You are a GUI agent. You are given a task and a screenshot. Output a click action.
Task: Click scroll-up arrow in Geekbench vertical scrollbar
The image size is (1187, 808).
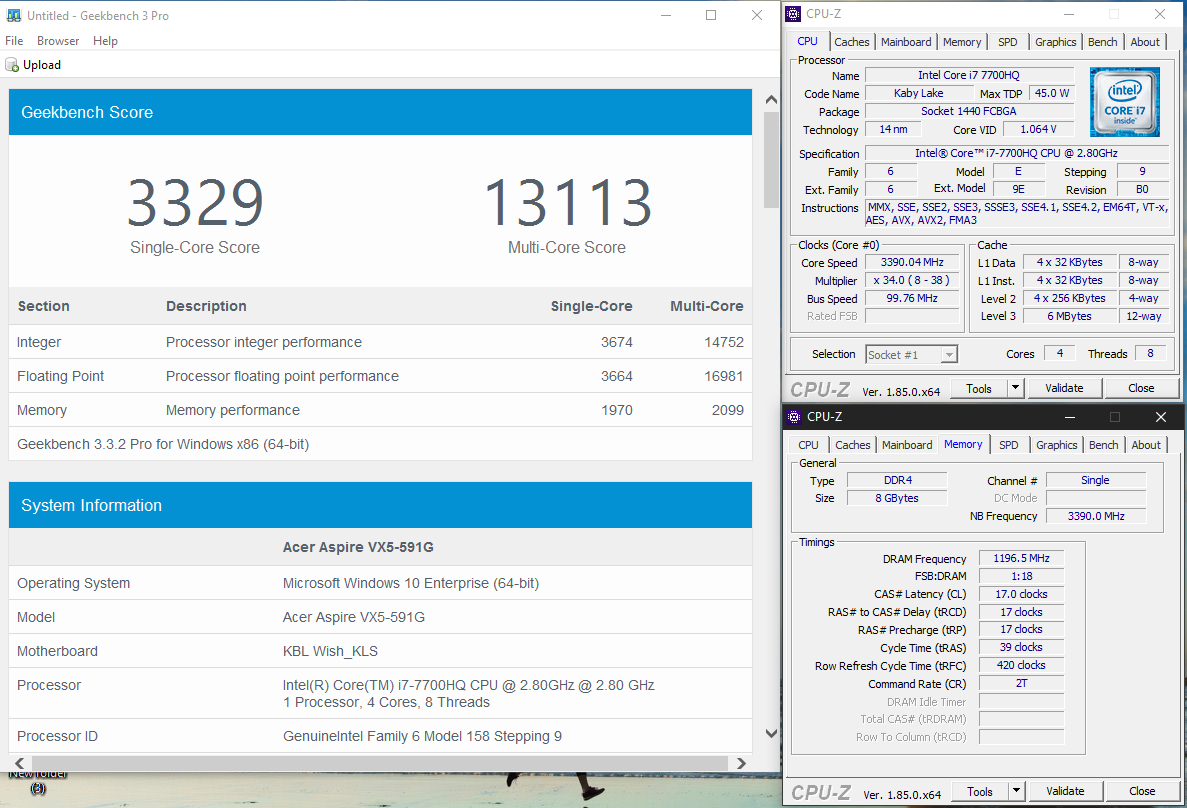[771, 99]
